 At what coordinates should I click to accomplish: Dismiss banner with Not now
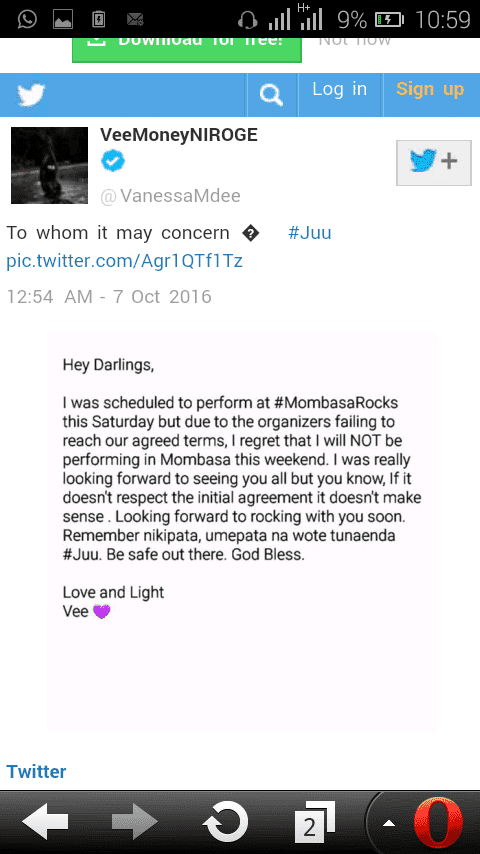[x=355, y=41]
